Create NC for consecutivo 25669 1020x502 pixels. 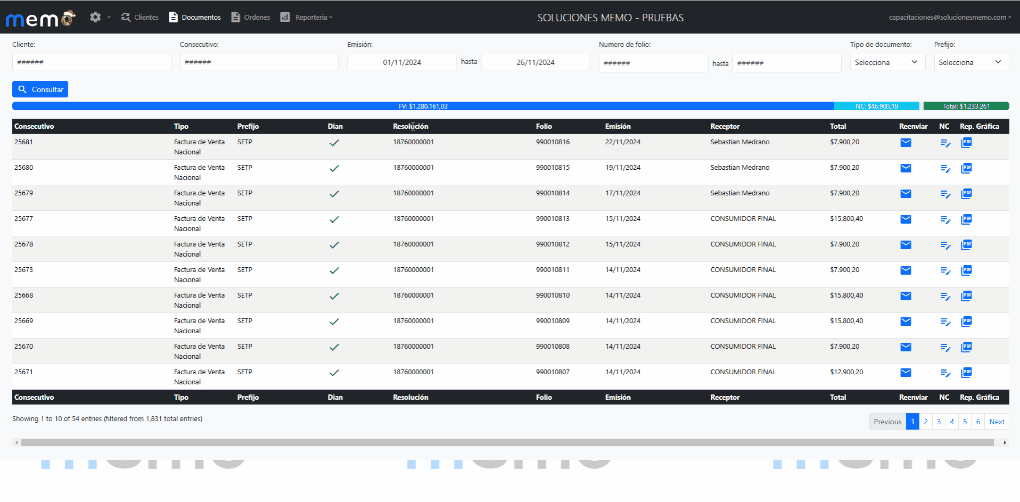[x=945, y=322]
